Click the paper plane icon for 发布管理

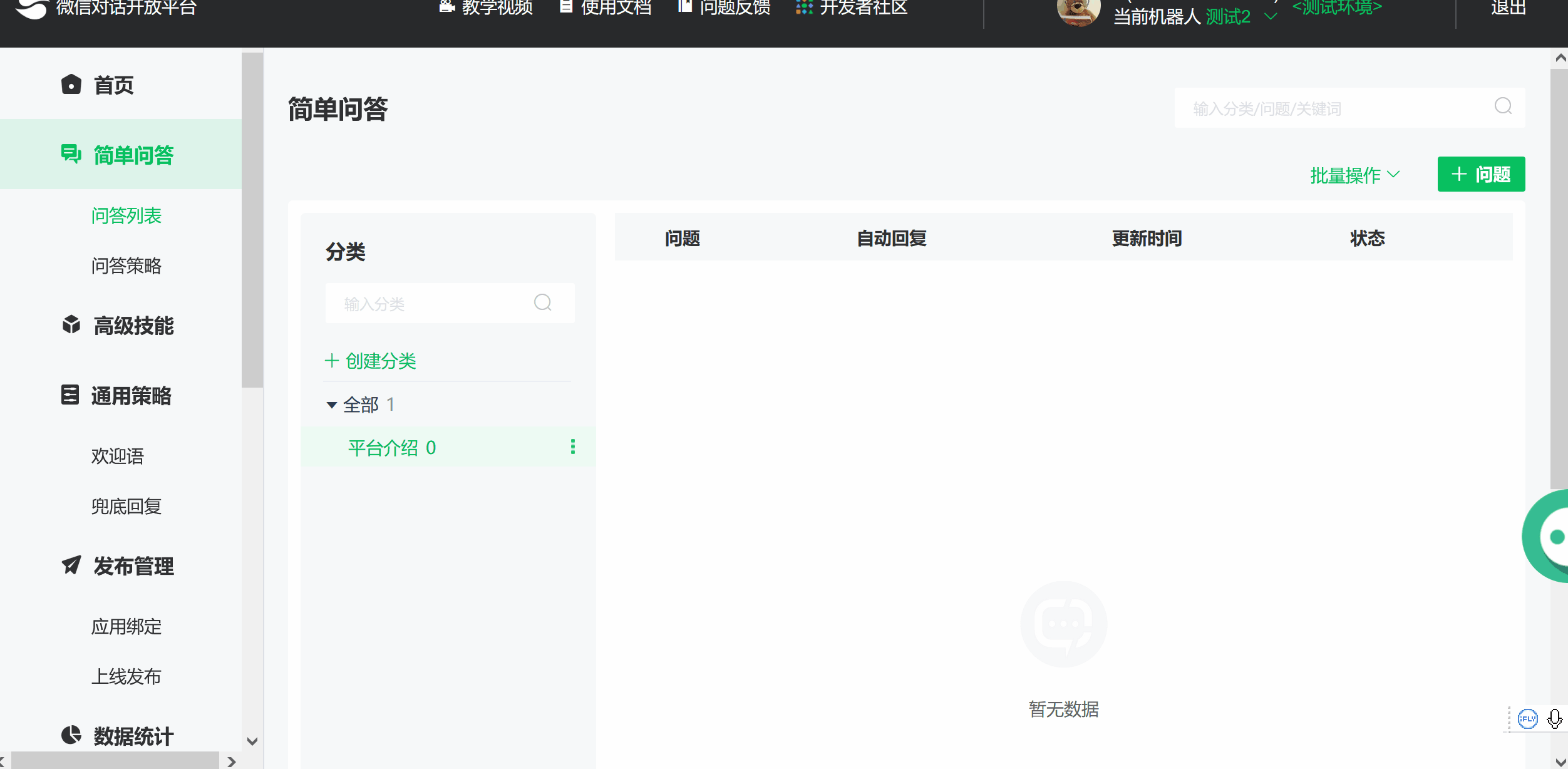click(71, 565)
